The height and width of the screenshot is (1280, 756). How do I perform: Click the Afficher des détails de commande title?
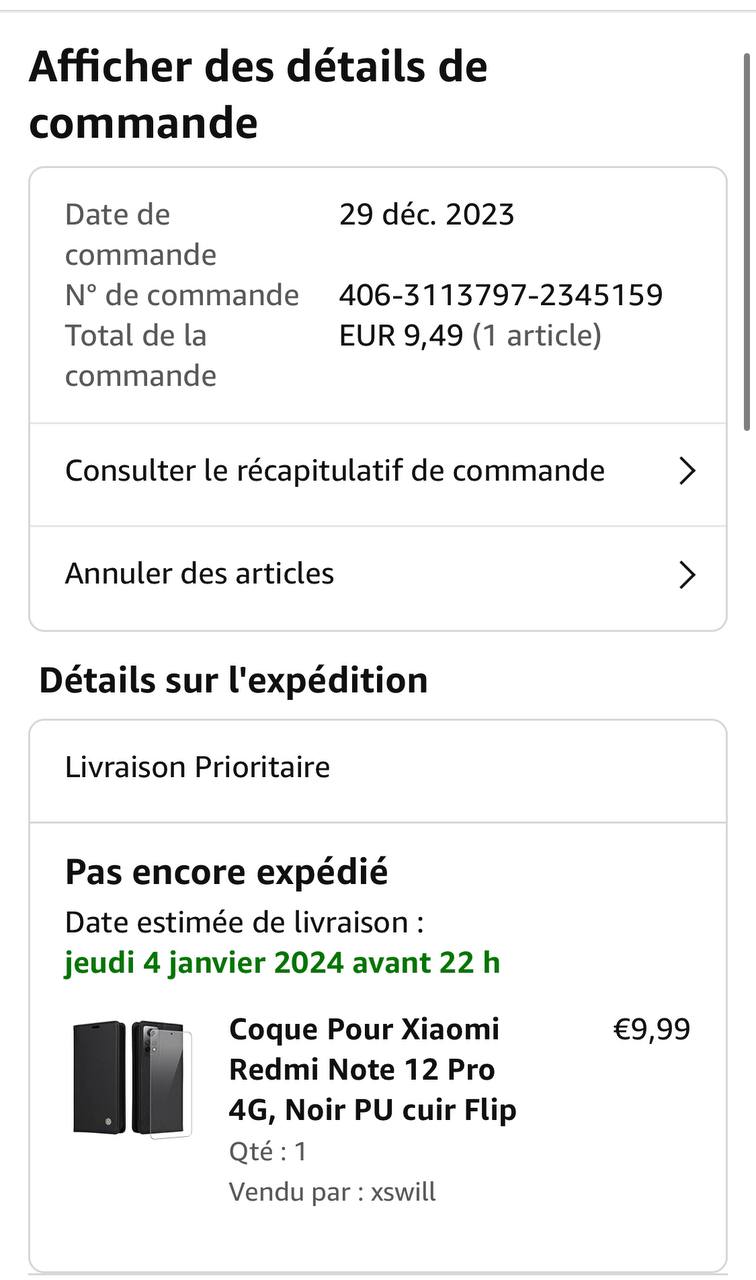258,95
